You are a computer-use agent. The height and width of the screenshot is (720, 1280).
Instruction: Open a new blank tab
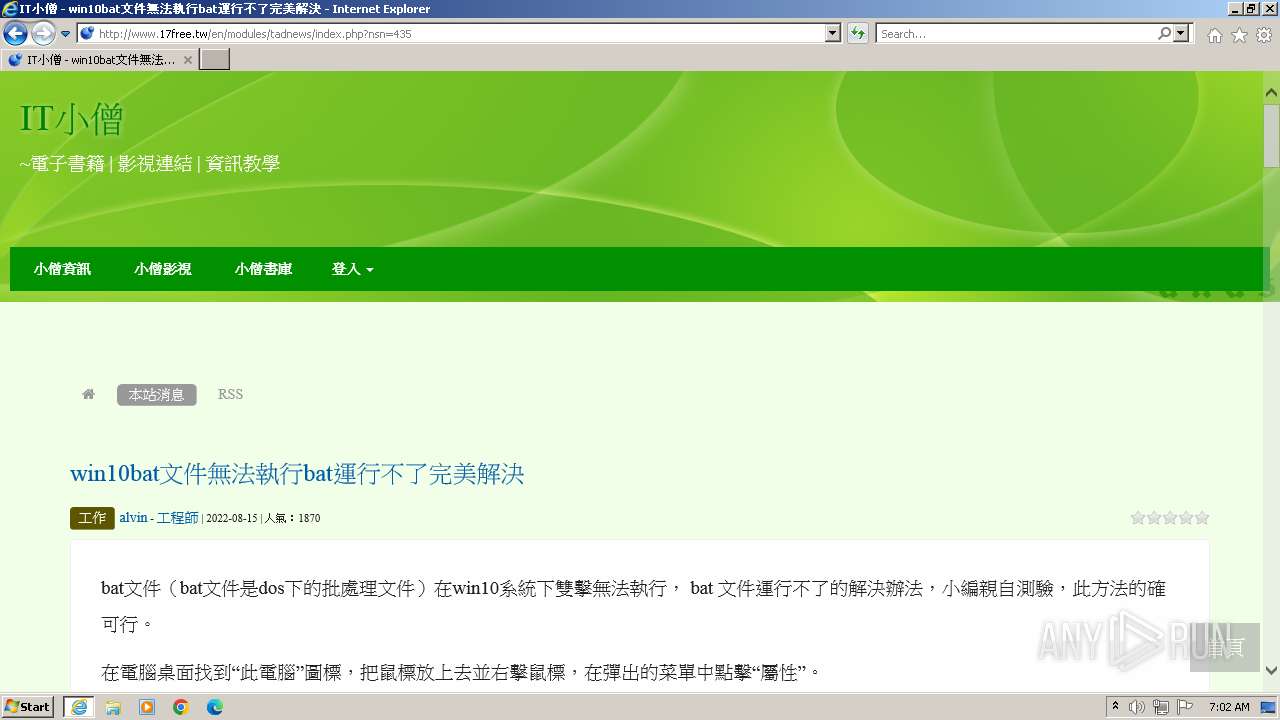tap(215, 59)
